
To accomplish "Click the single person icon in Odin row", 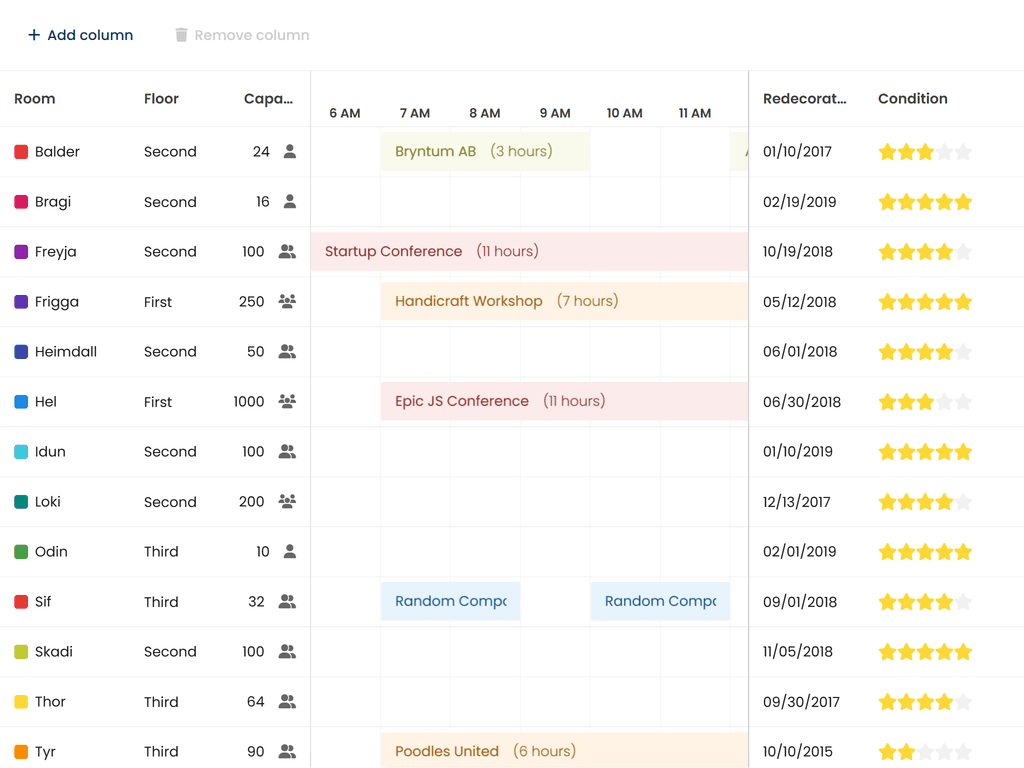I will click(290, 552).
